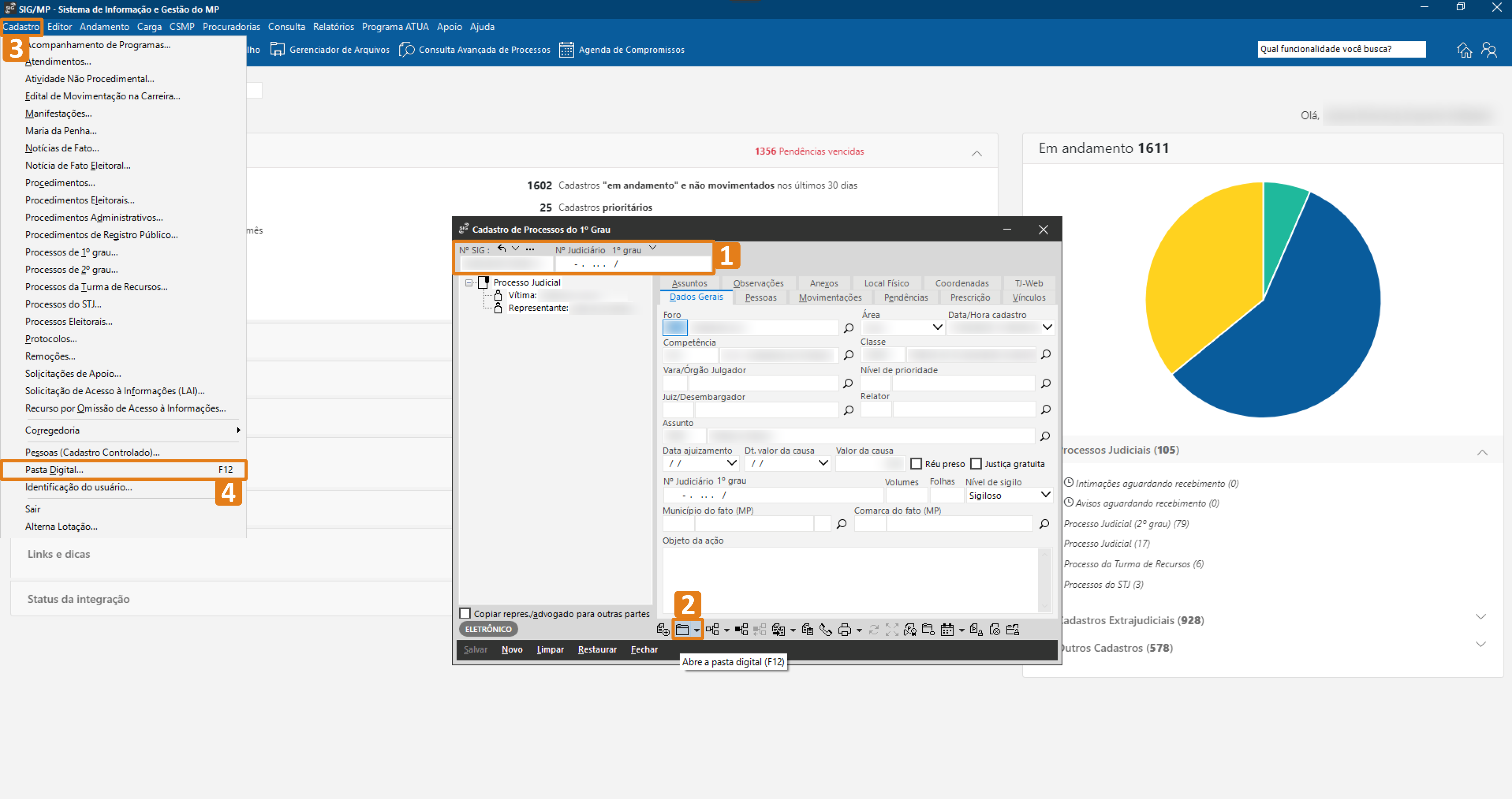
Task: Switch to the Movimentações tab
Action: 830,298
